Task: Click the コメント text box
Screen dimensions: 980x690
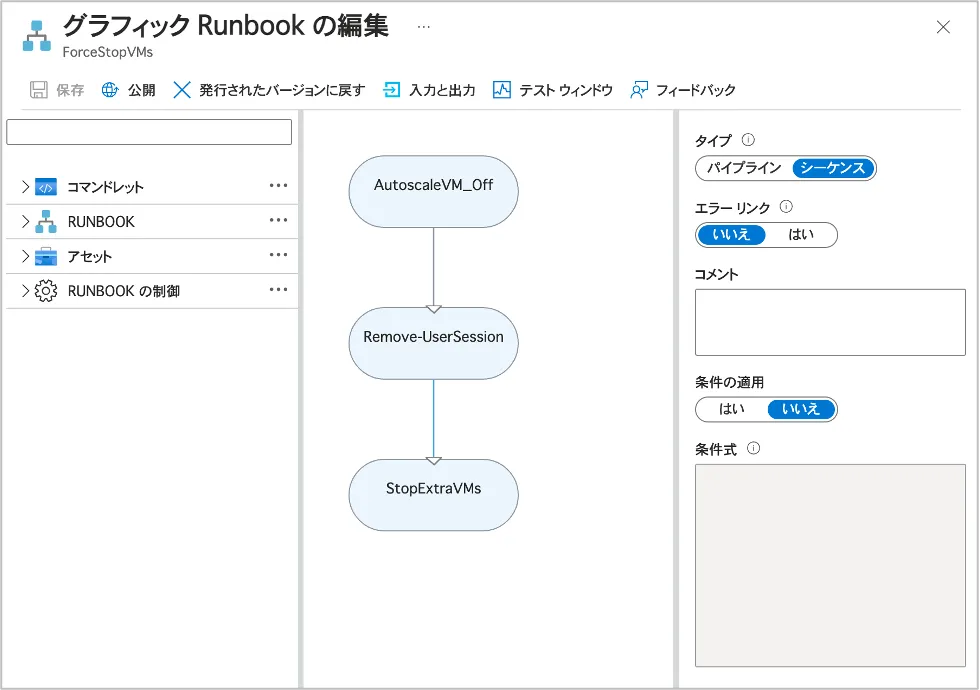Action: click(x=830, y=322)
